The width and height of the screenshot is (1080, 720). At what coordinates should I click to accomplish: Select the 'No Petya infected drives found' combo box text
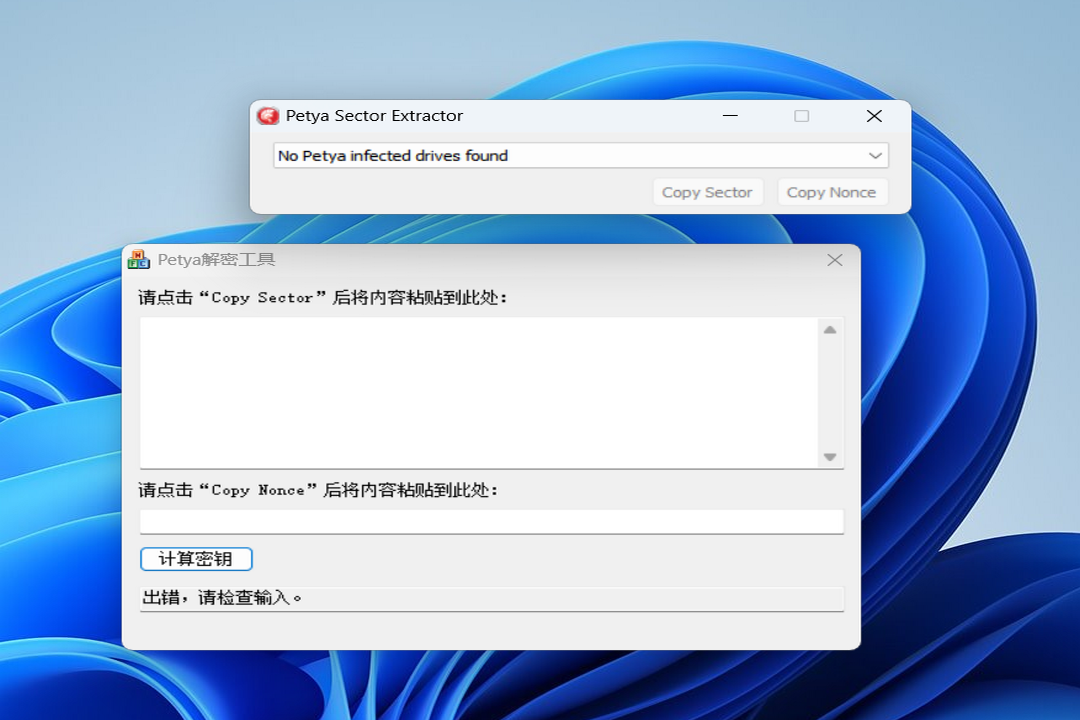pos(393,156)
